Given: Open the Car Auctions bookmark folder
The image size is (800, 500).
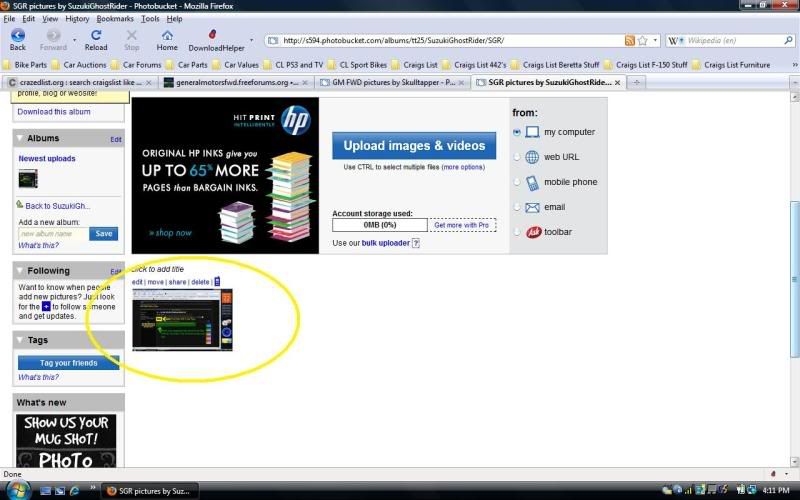Looking at the screenshot, I should [x=79, y=65].
